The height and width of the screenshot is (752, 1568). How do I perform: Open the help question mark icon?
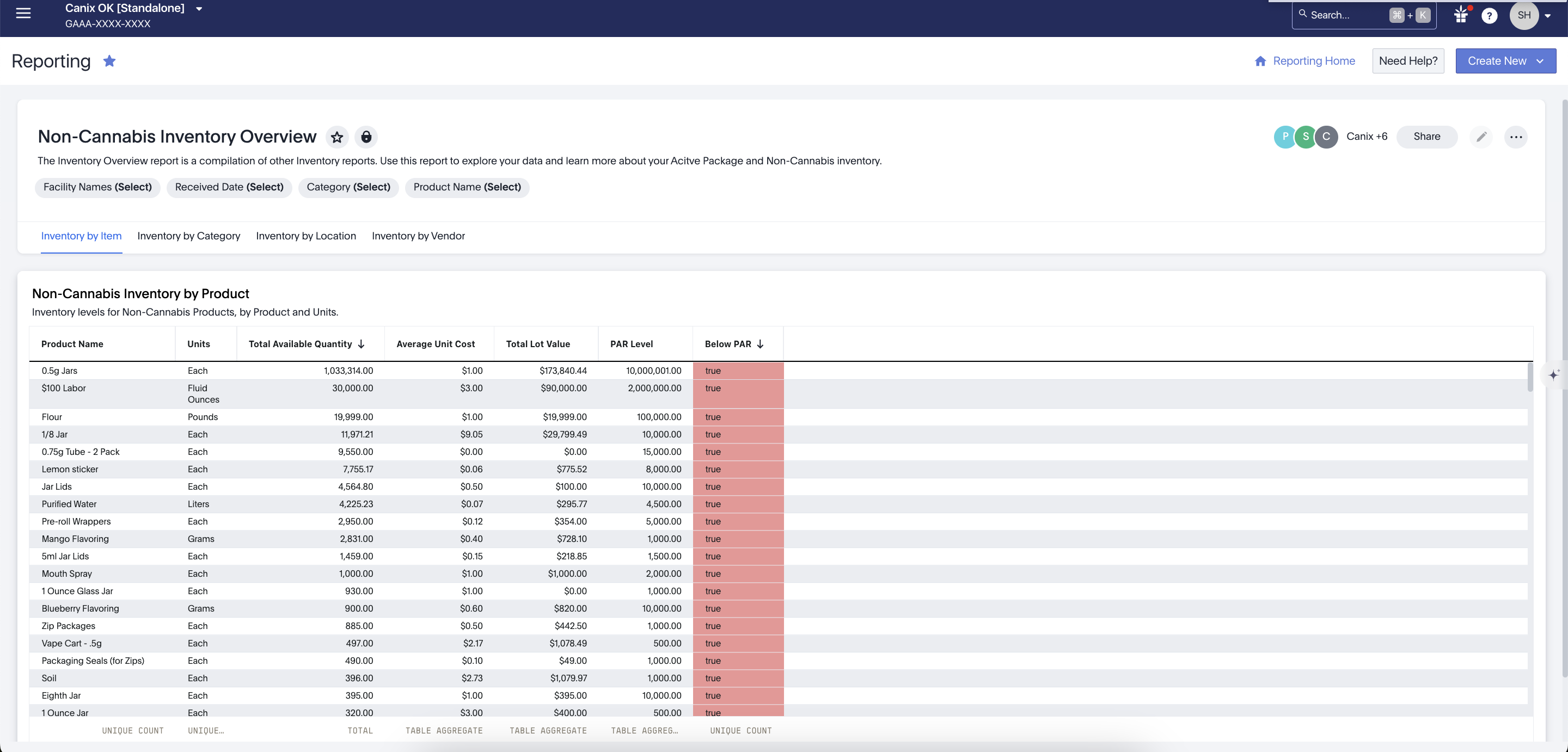tap(1489, 16)
